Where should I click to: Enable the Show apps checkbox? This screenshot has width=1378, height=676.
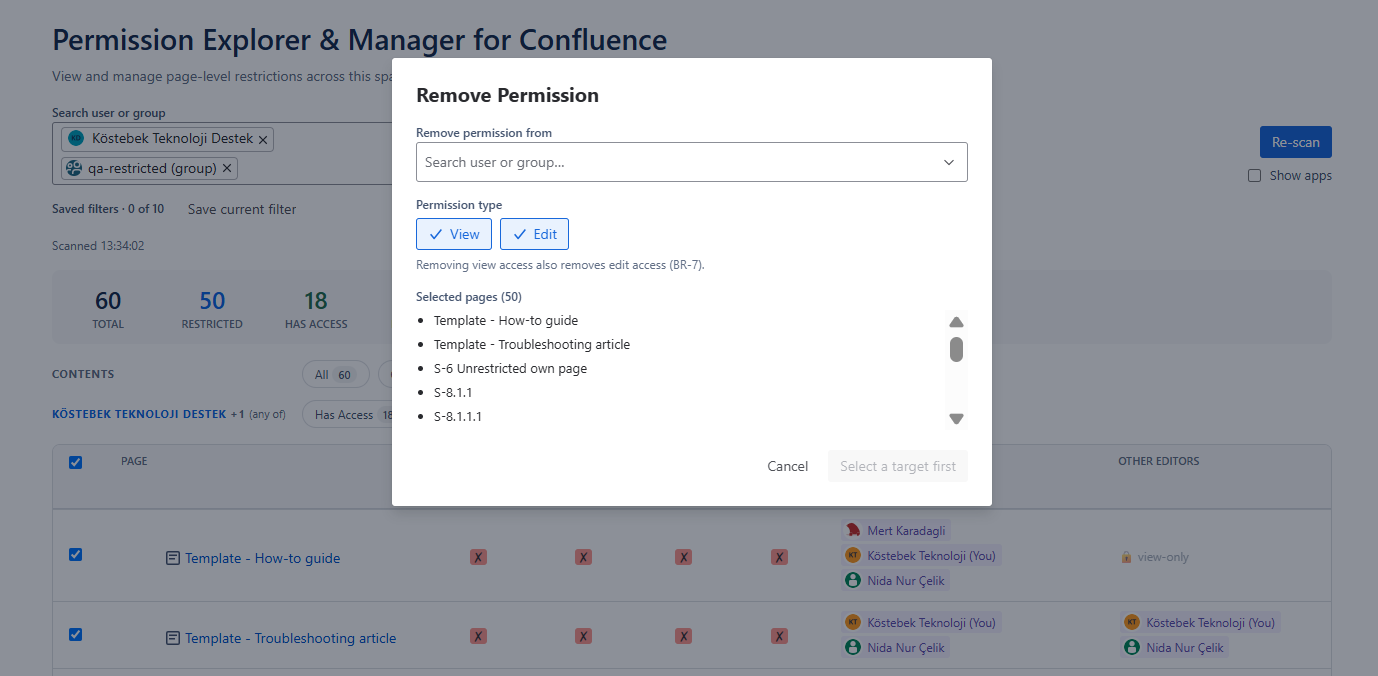click(x=1254, y=176)
